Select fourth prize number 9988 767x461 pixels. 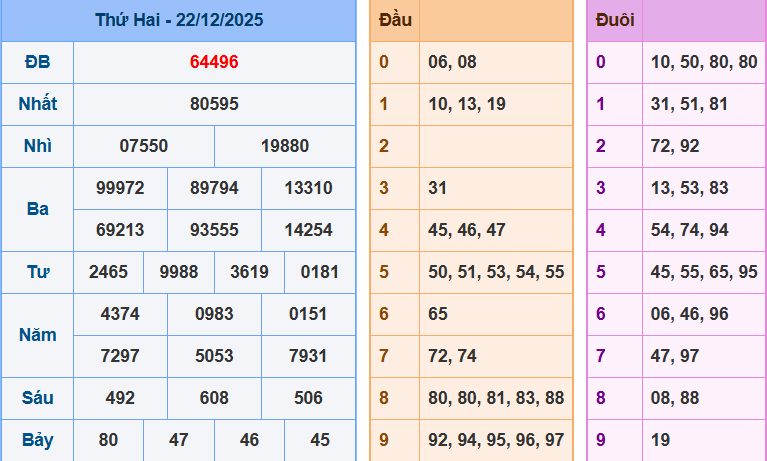(x=179, y=272)
